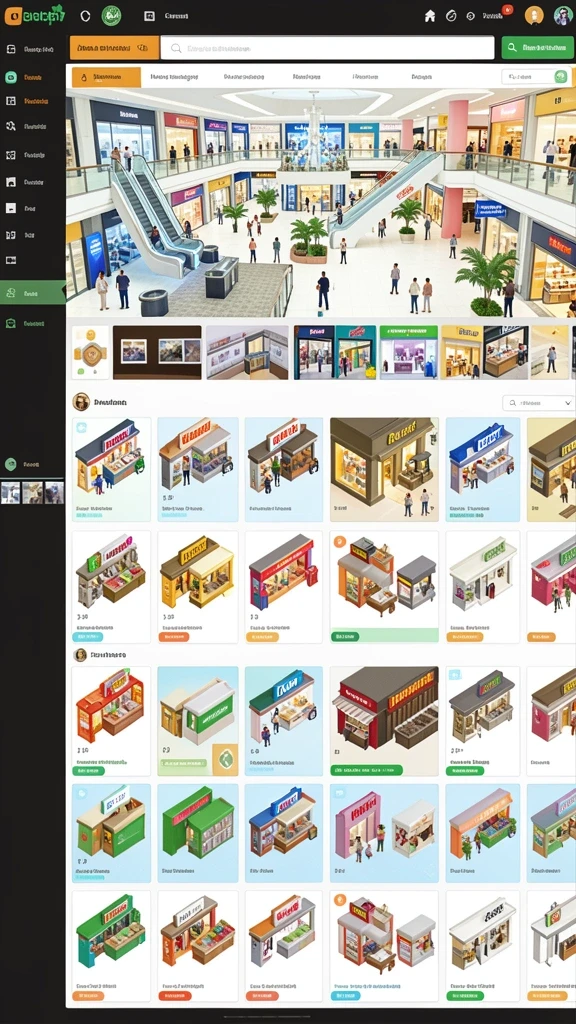Viewport: 576px width, 1024px height.
Task: Open the green-sign purple shop thumbnail
Action: click(409, 353)
